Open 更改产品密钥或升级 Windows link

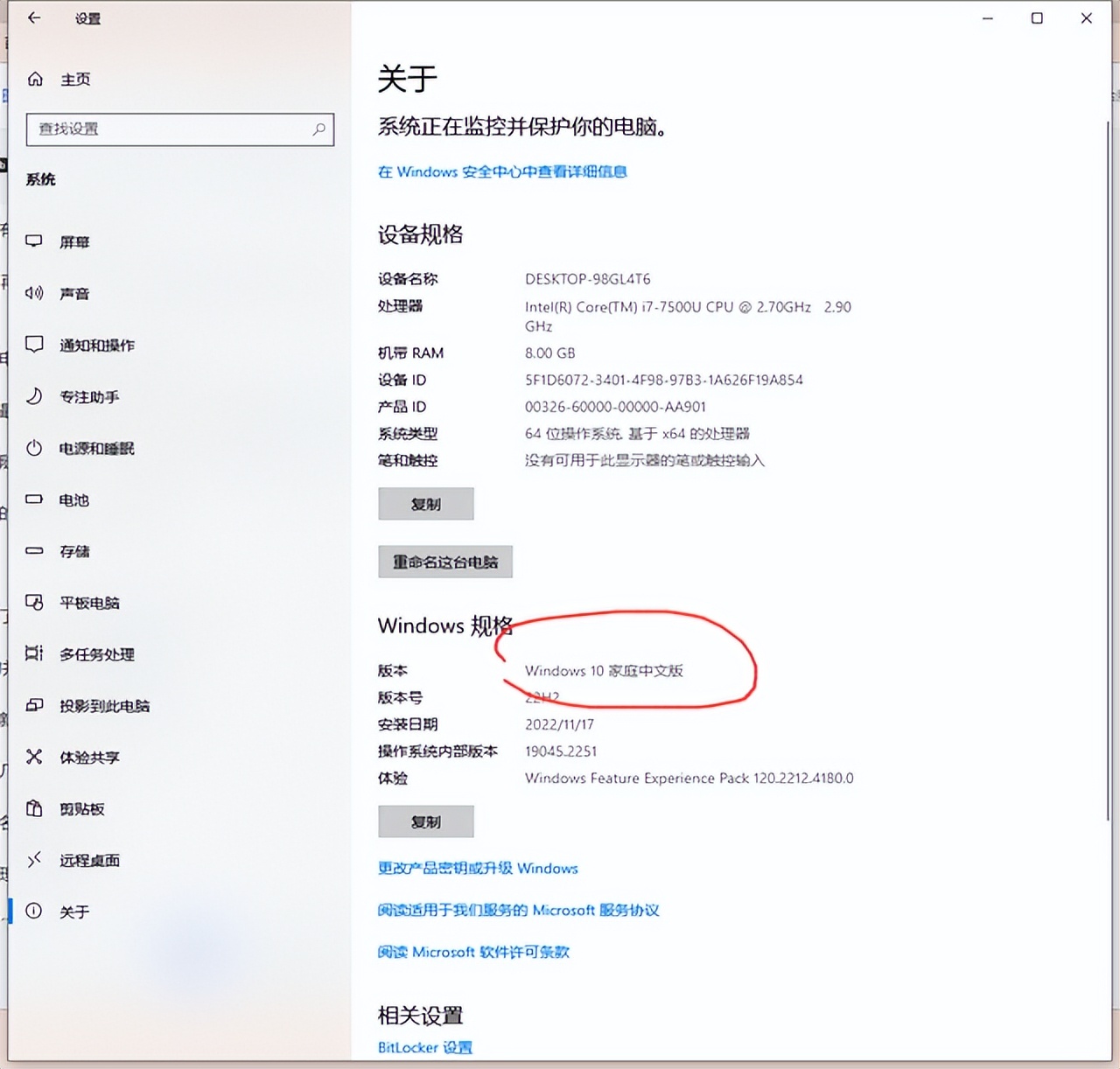(x=477, y=869)
